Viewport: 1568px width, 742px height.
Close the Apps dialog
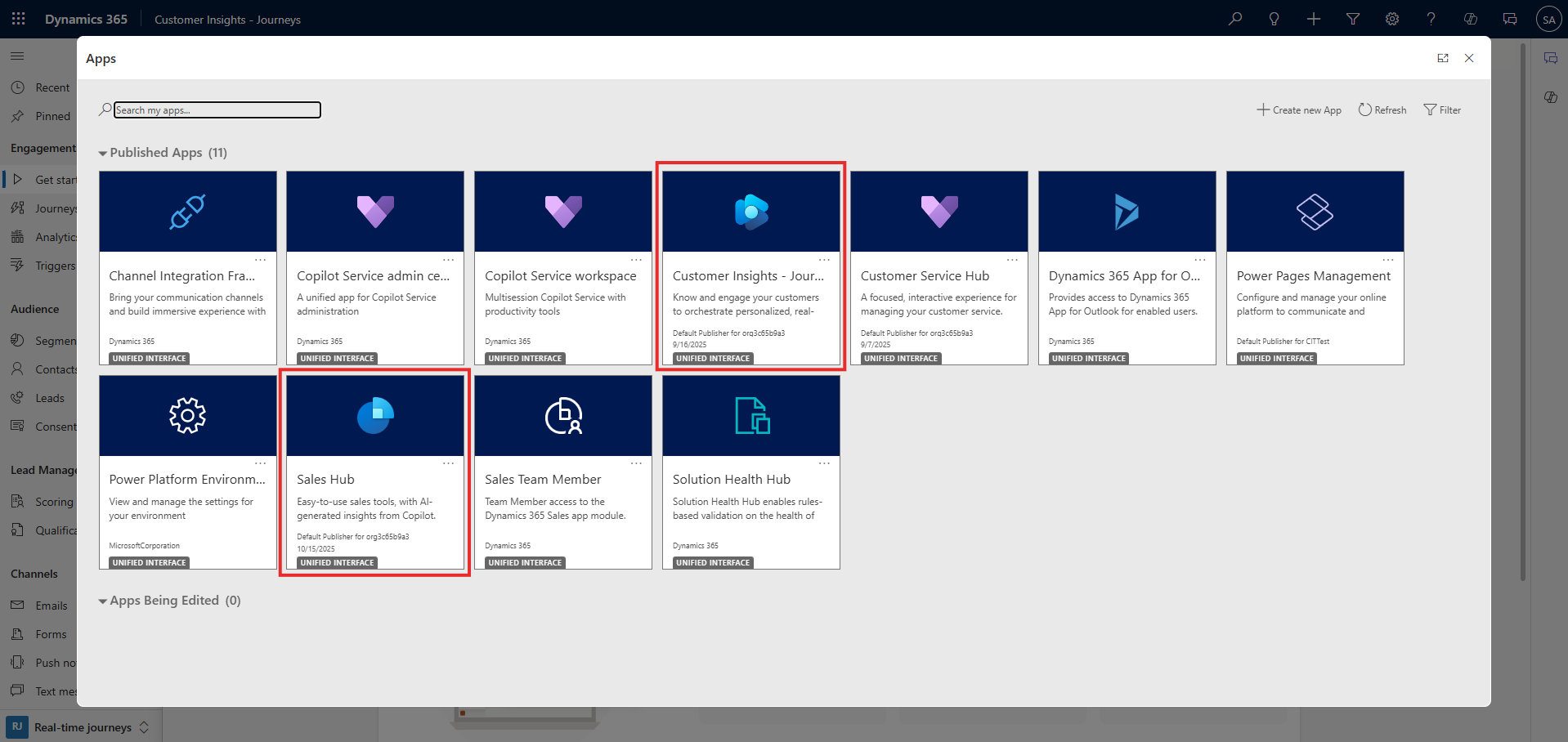[1469, 58]
